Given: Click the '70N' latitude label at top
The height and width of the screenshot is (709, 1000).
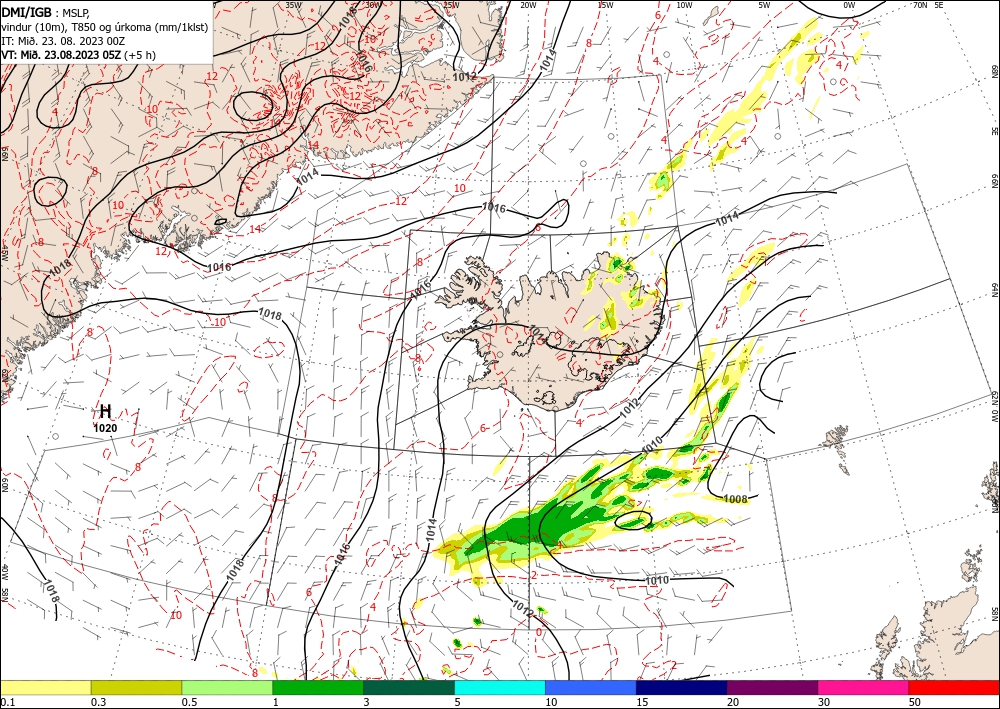Looking at the screenshot, I should click(x=920, y=5).
